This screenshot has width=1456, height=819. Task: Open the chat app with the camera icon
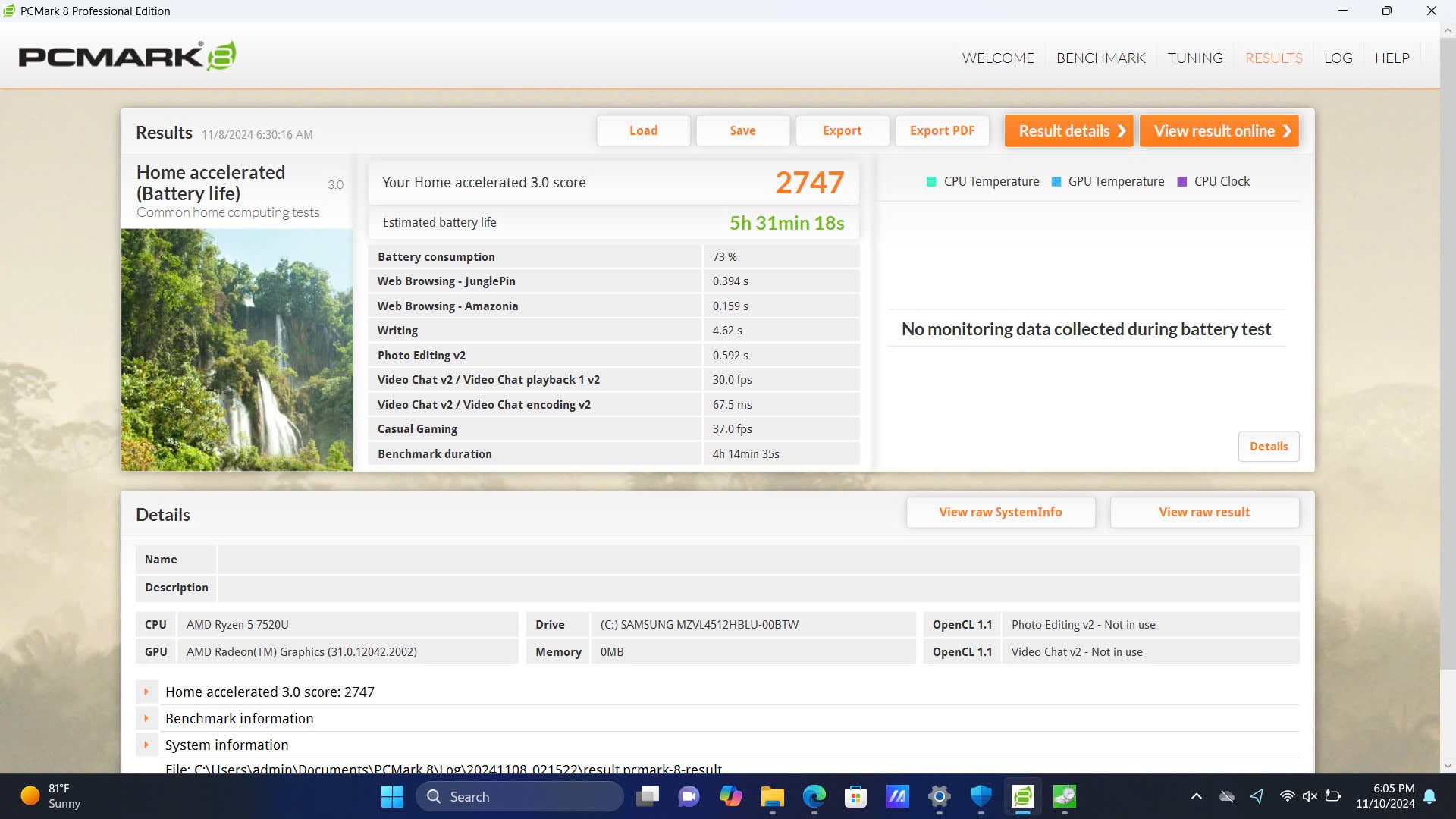tap(689, 796)
